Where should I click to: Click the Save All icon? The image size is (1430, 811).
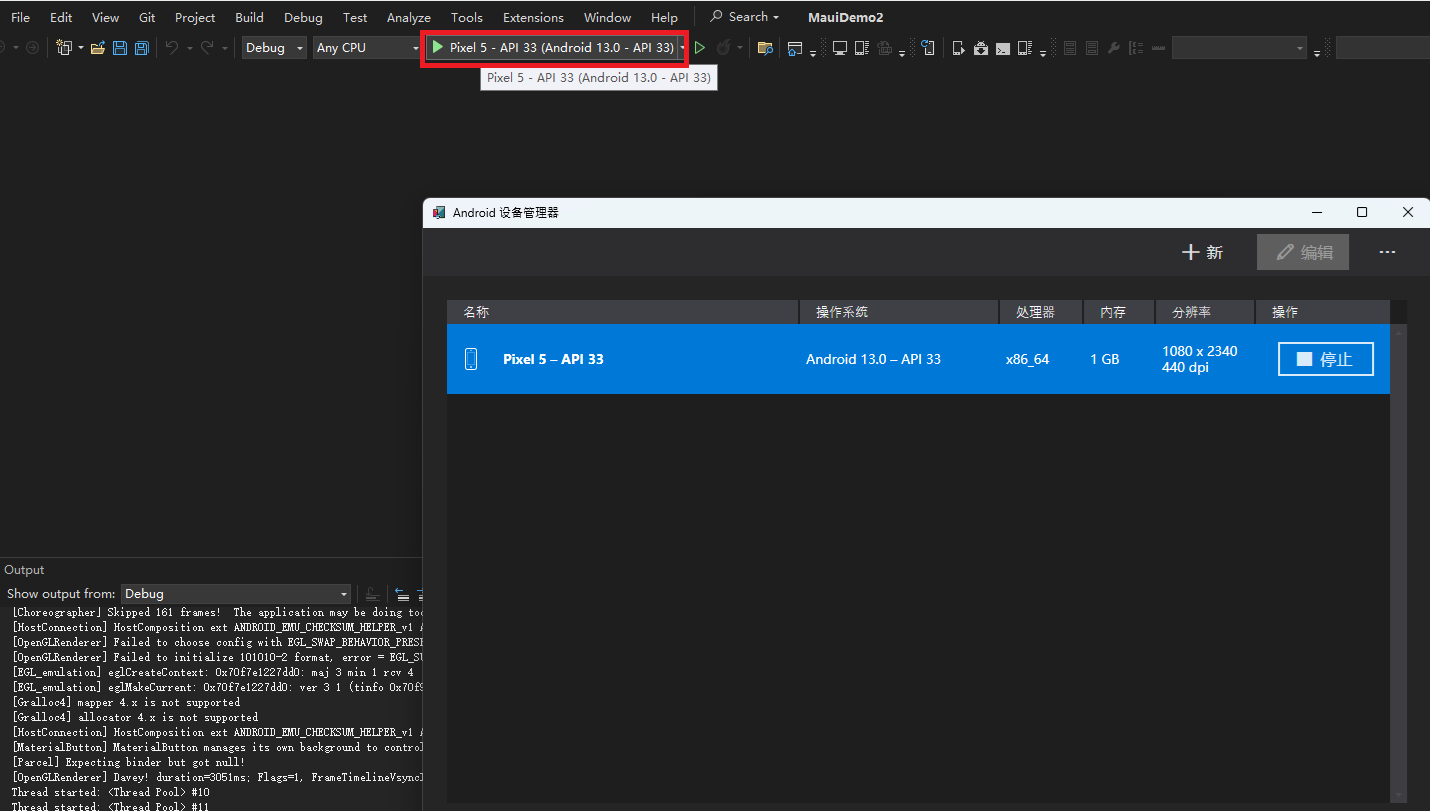click(x=142, y=47)
